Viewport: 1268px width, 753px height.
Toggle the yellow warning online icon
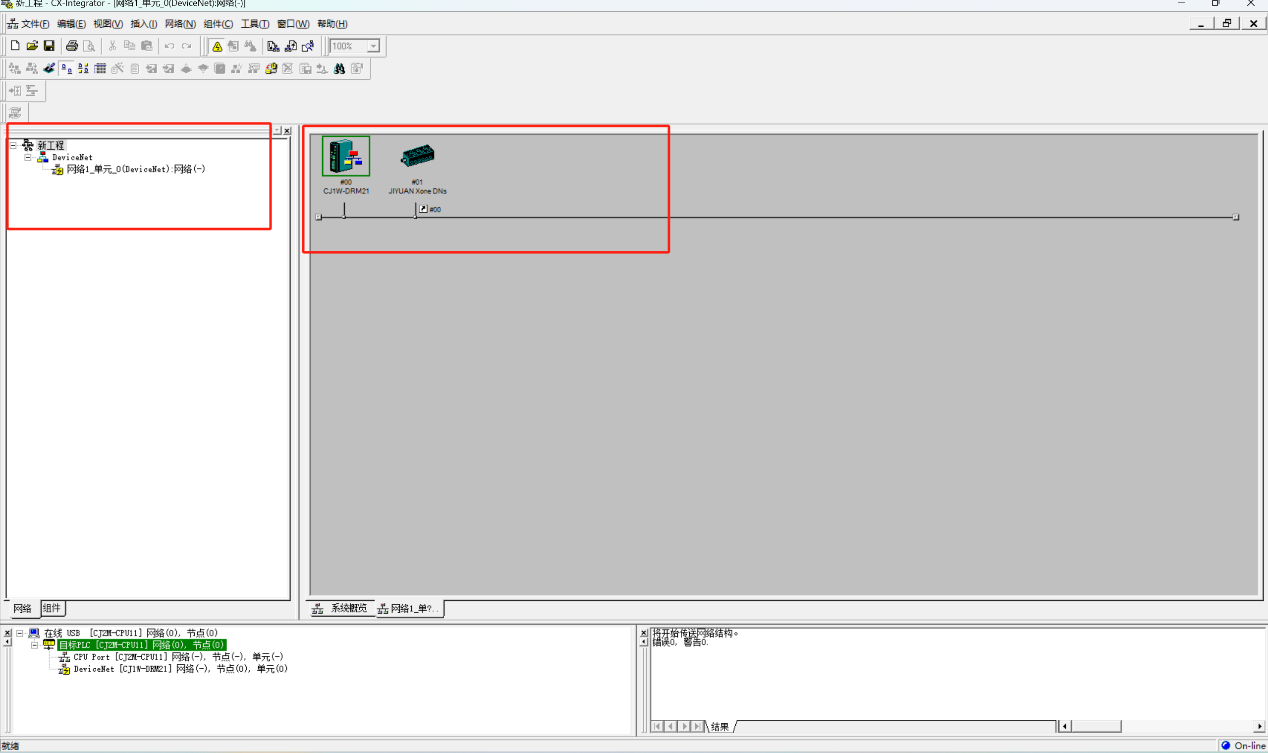point(217,46)
